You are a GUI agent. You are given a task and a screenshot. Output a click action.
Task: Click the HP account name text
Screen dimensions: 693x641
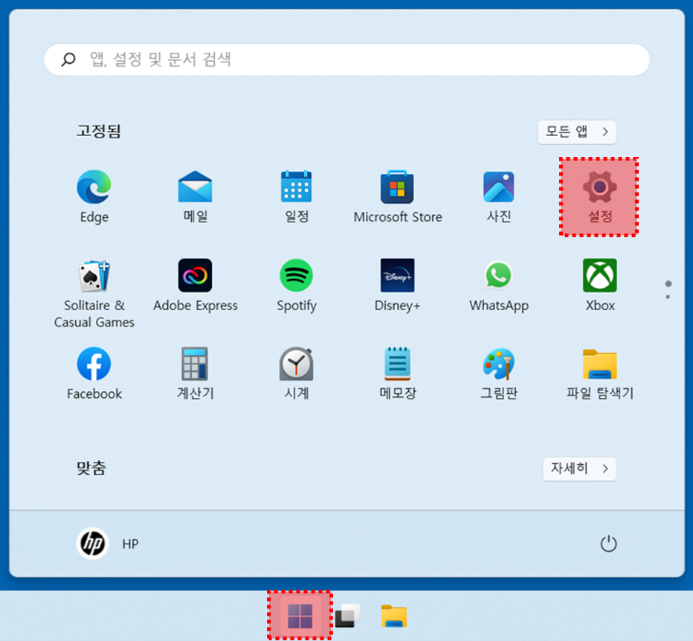130,544
